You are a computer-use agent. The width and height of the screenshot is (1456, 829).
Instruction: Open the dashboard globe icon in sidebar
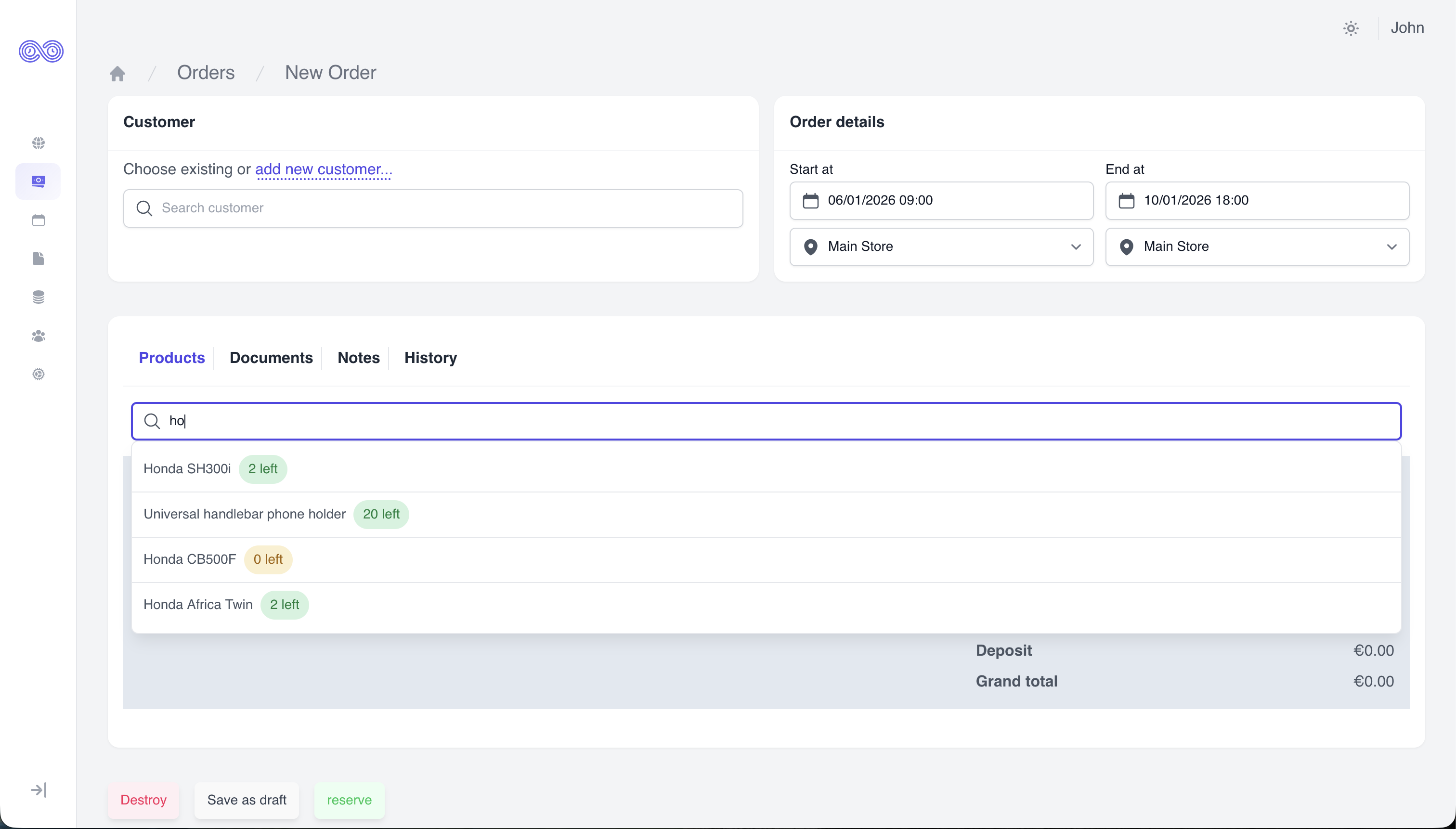(38, 143)
